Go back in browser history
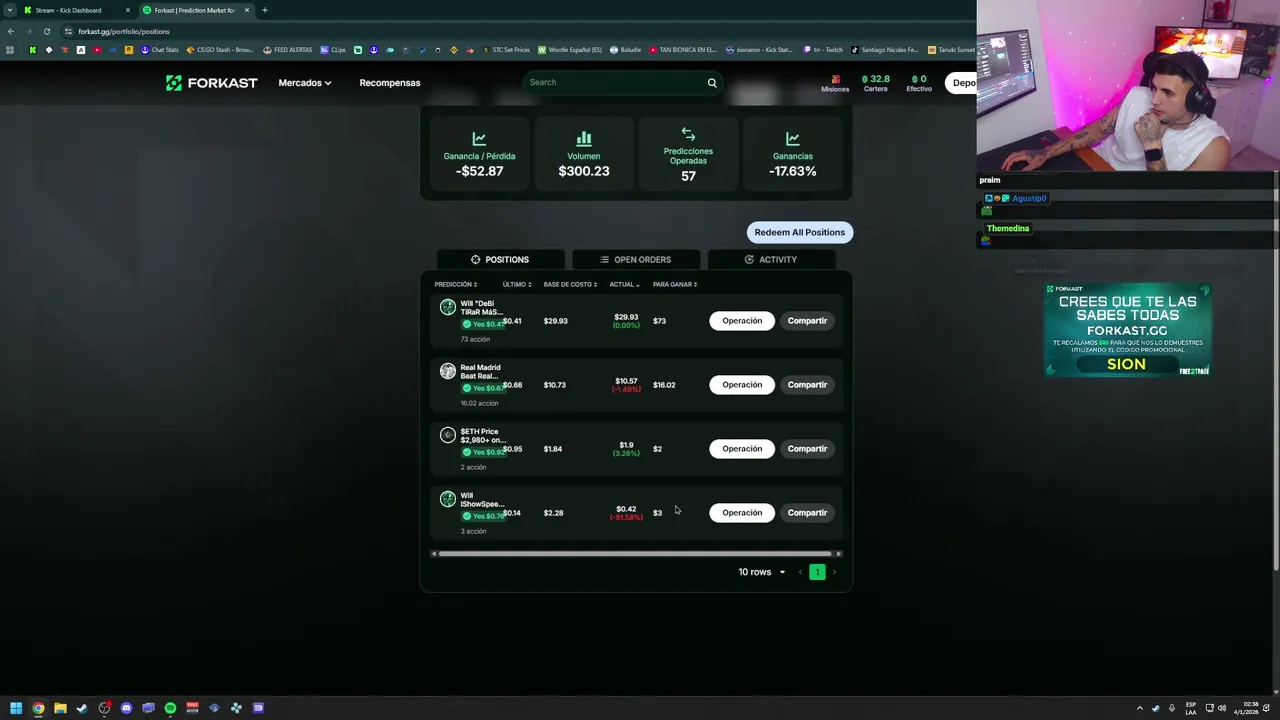This screenshot has height=720, width=1280. click(10, 31)
